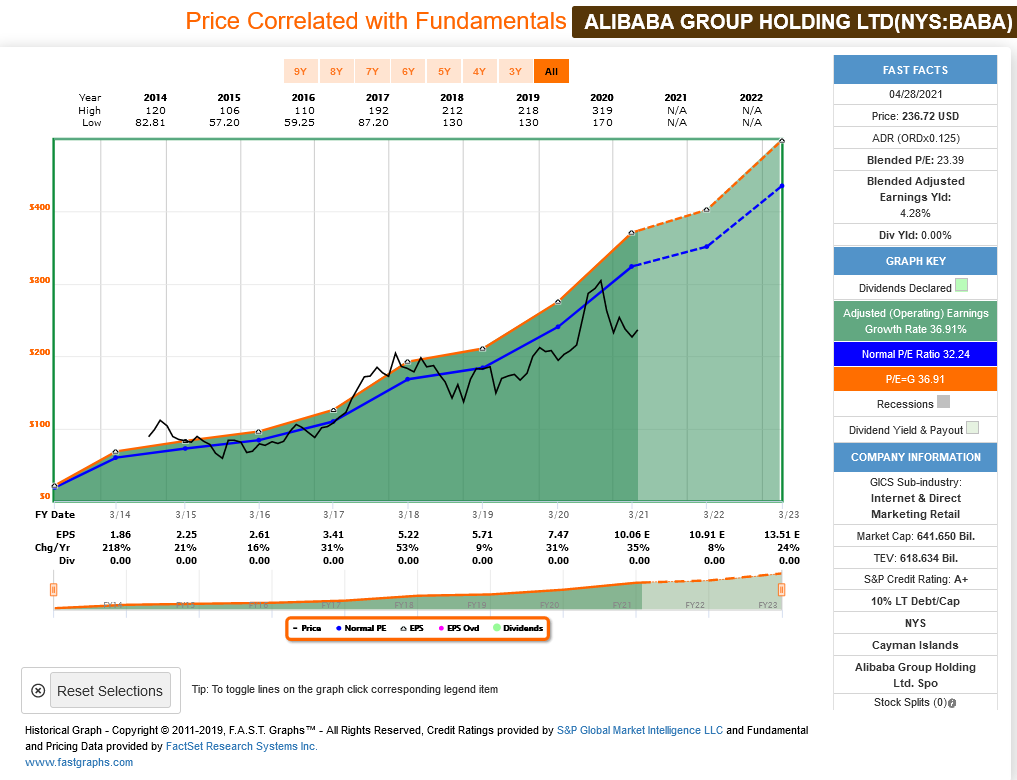This screenshot has width=1017, height=780.
Task: Click the EPS value 5.22
Action: tap(409, 535)
